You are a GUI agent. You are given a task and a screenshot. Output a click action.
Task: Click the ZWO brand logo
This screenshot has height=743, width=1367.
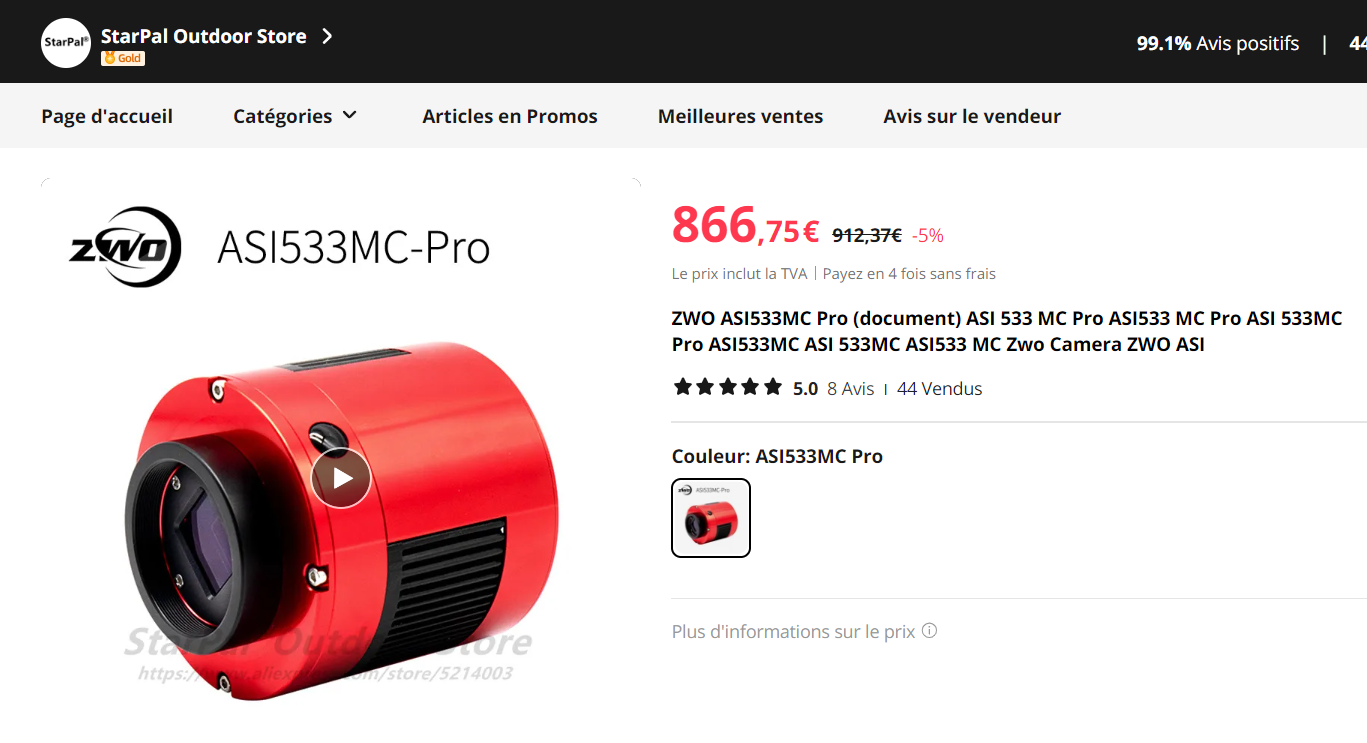[125, 247]
